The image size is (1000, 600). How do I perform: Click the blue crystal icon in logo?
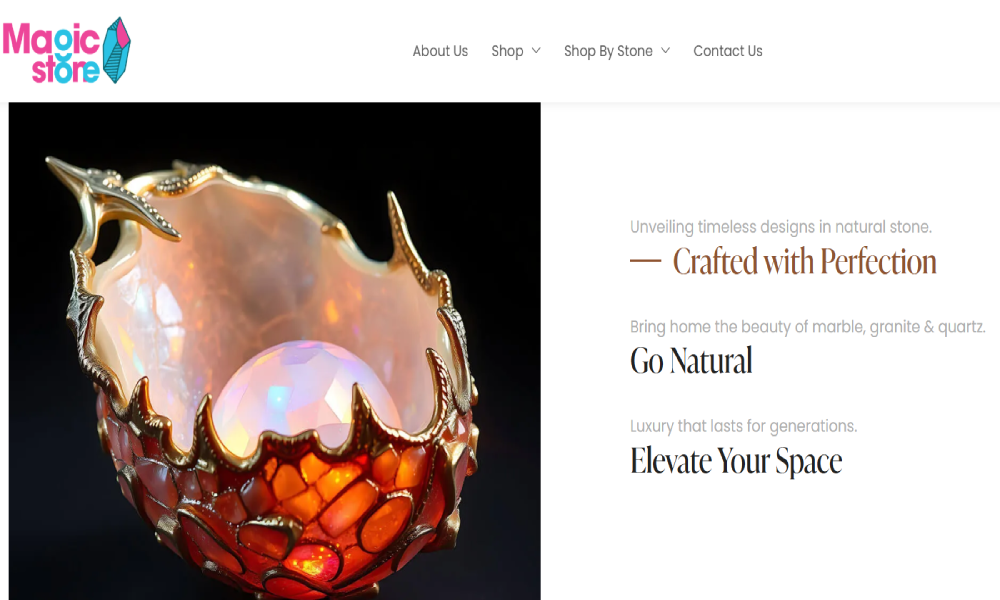117,50
